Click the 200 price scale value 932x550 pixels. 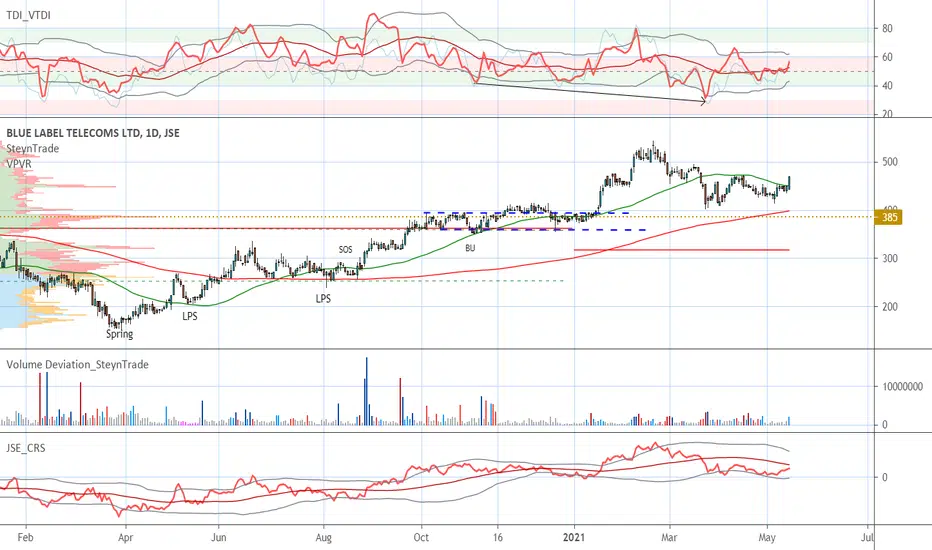(x=890, y=307)
